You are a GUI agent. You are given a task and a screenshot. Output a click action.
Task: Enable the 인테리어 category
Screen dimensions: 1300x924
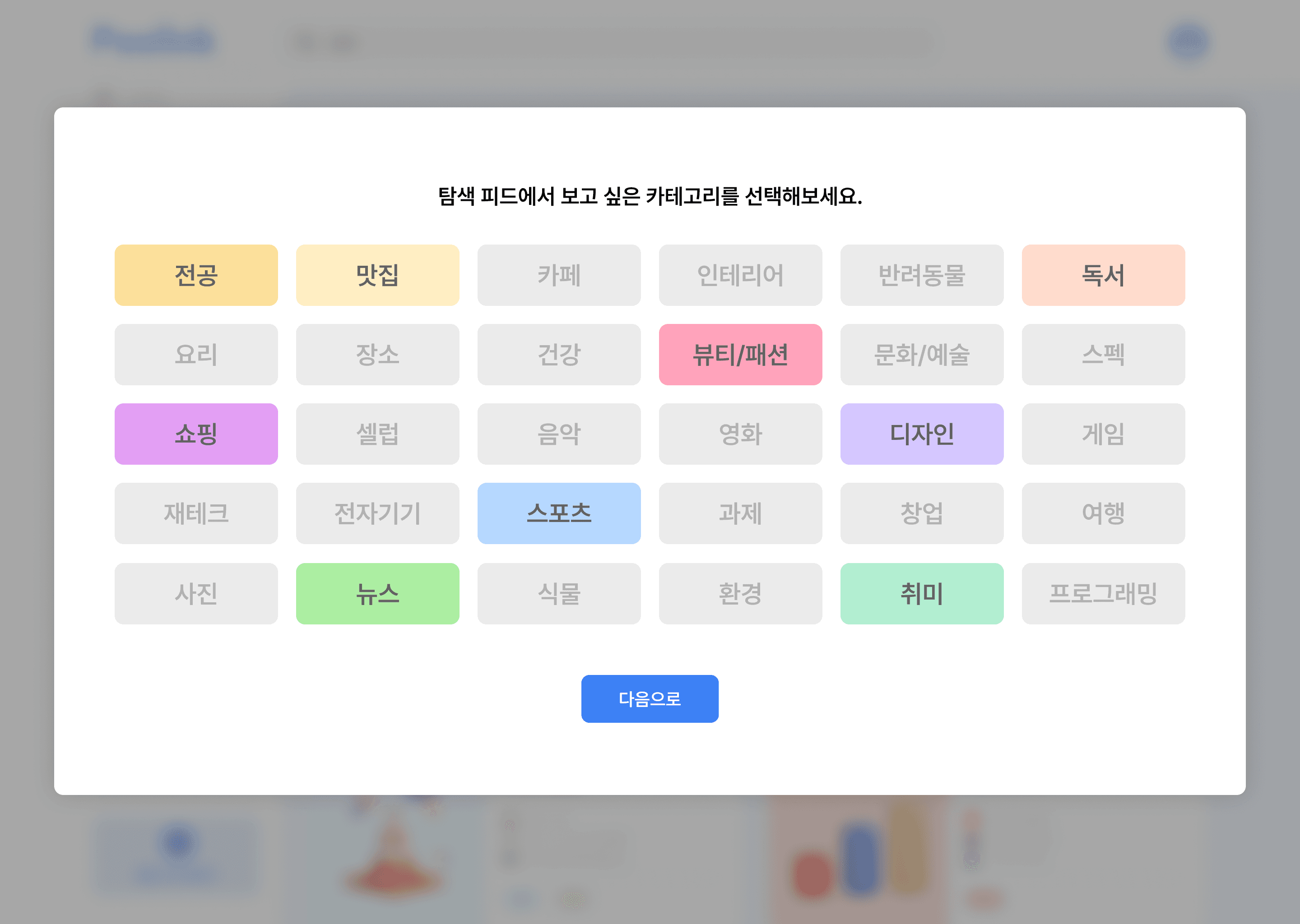[740, 275]
